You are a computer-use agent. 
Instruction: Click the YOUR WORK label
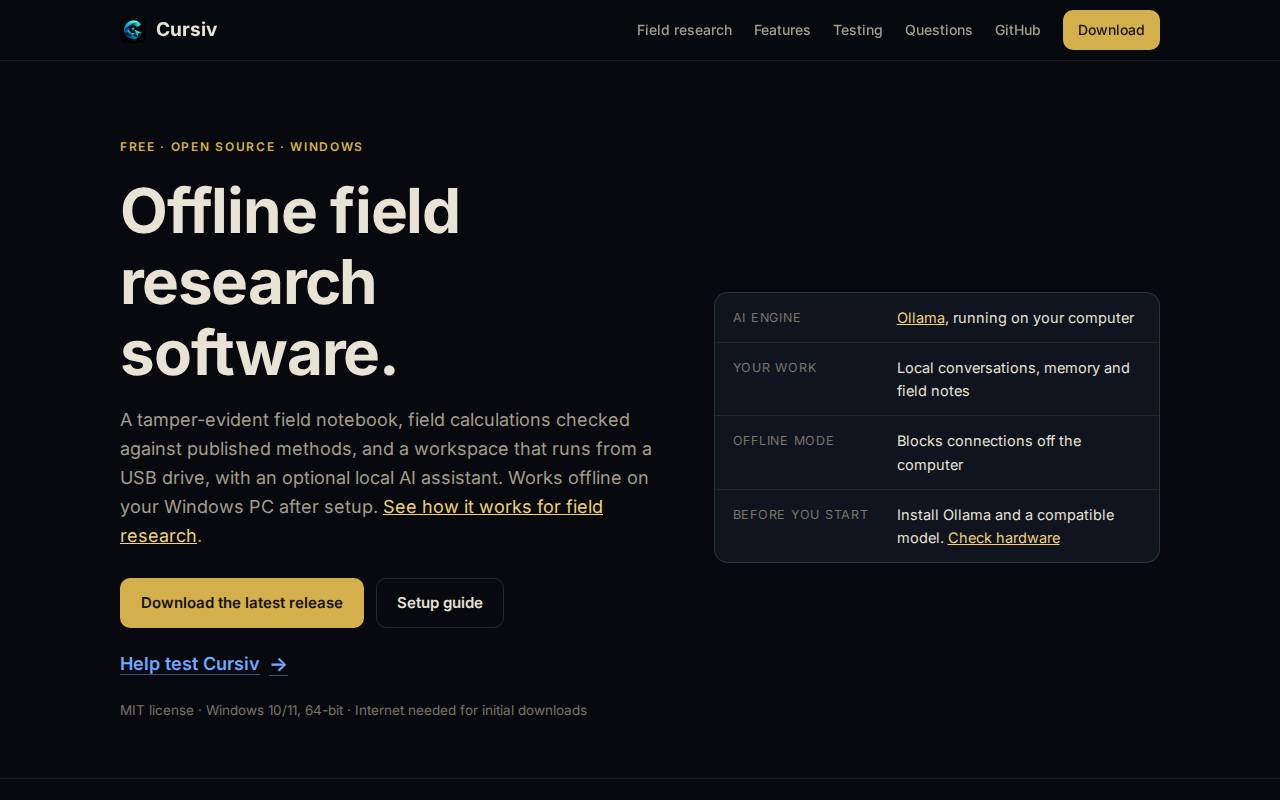pos(775,368)
